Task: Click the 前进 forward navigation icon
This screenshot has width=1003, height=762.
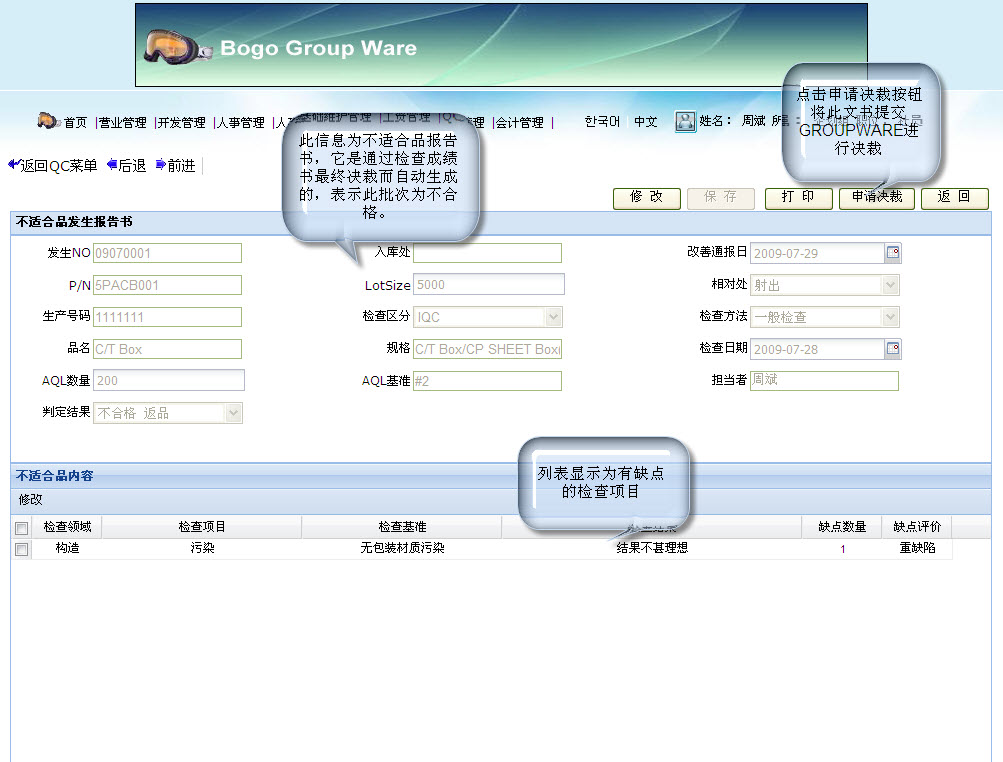Action: click(x=161, y=164)
